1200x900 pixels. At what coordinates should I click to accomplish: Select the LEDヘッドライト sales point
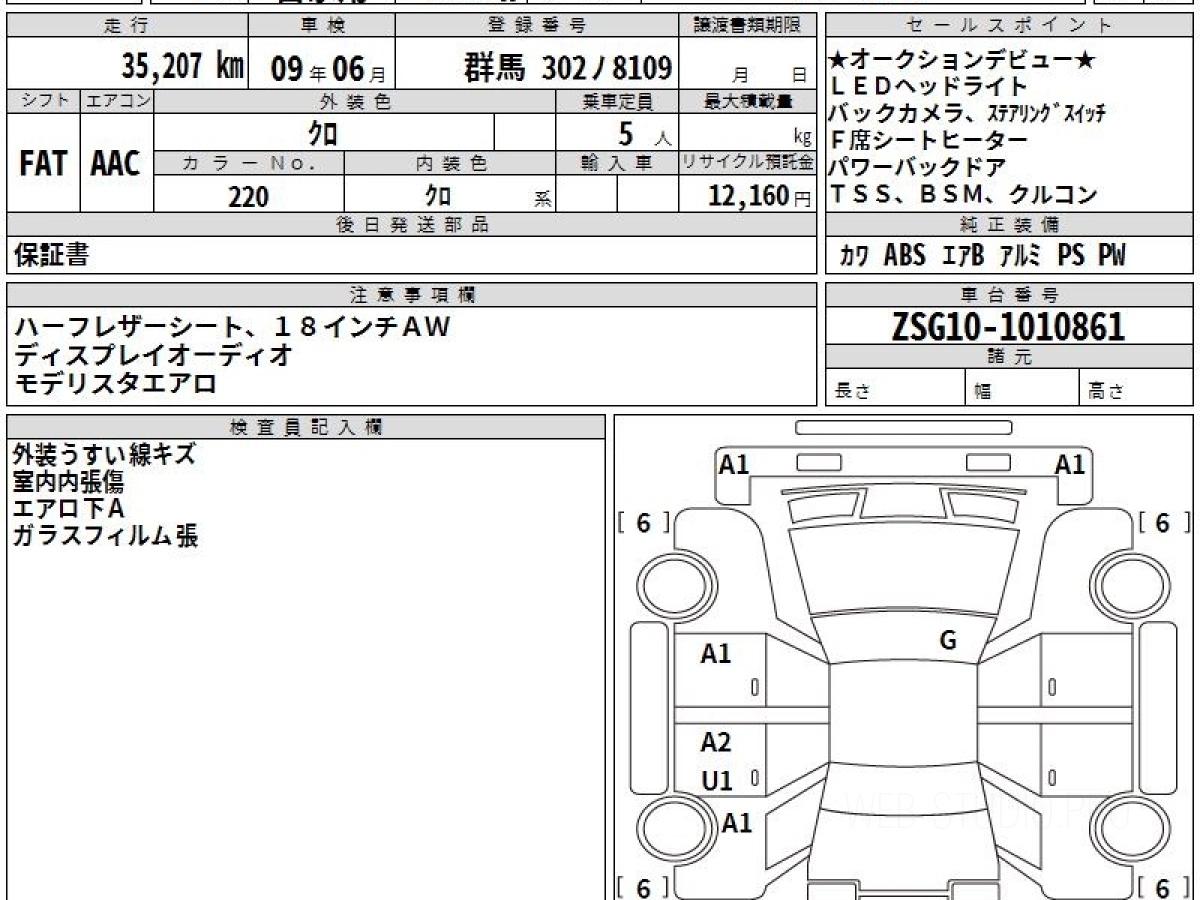(x=929, y=88)
